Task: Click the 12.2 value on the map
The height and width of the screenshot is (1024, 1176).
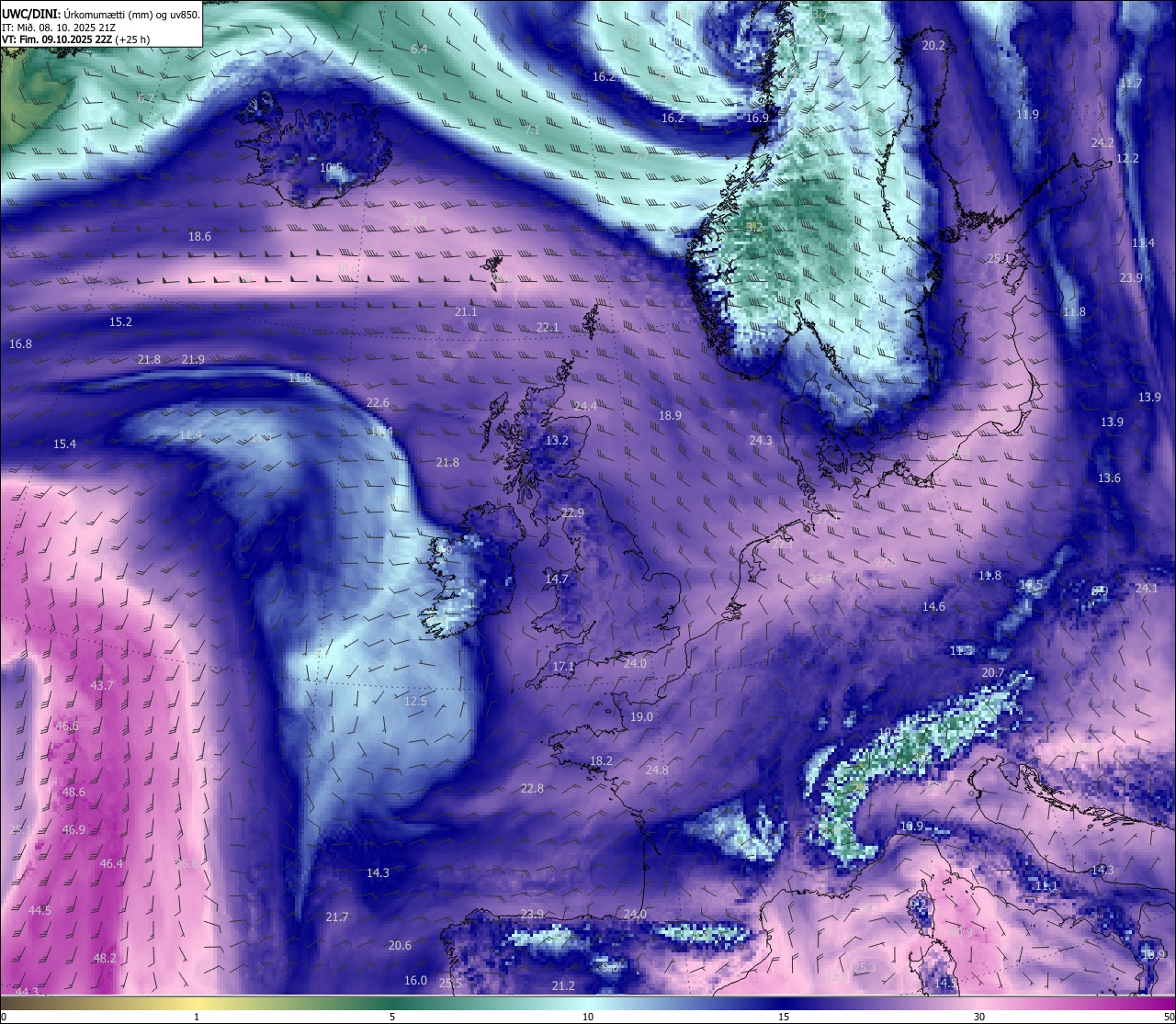Action: (x=1127, y=158)
